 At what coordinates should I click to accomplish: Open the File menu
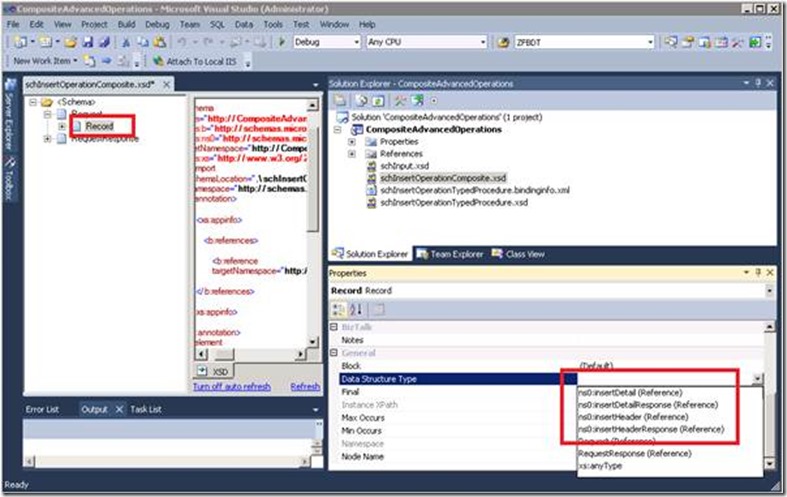pos(13,24)
